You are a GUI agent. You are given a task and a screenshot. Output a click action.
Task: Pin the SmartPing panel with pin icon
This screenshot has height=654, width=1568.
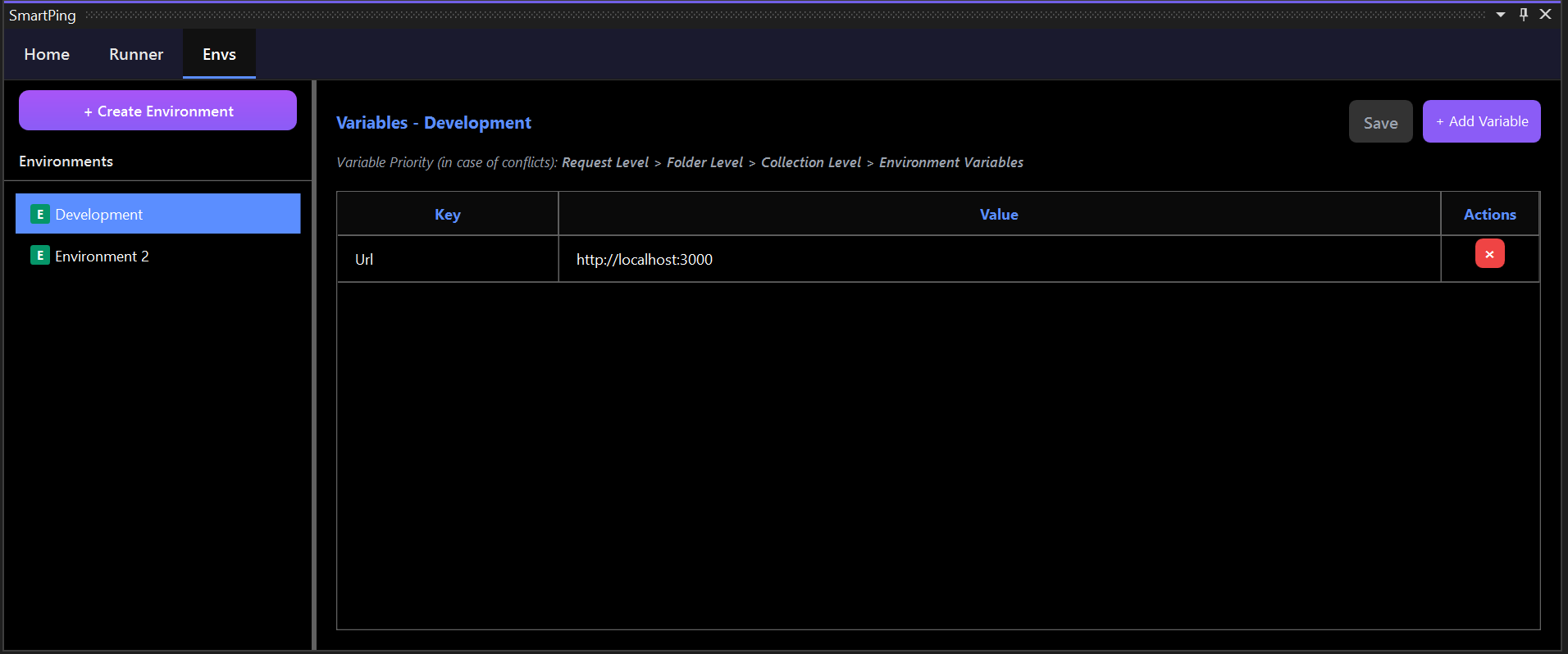1524,15
